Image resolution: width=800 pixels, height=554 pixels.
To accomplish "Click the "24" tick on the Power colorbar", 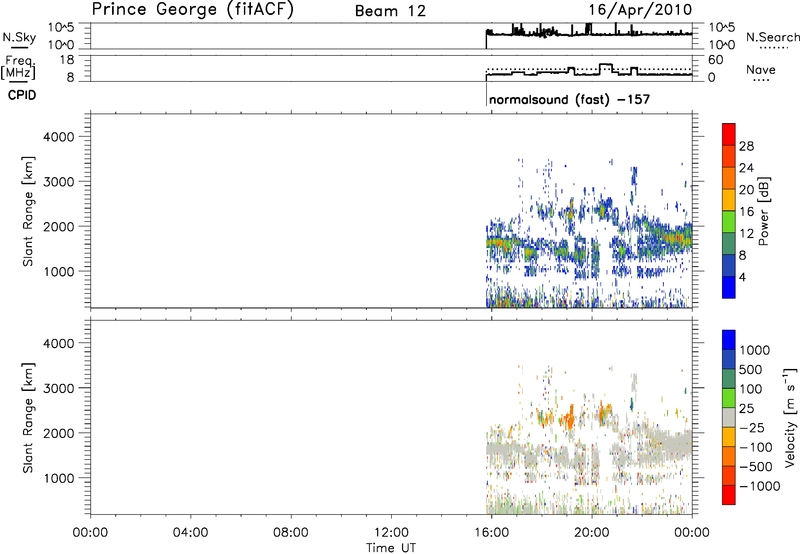I will [x=746, y=168].
